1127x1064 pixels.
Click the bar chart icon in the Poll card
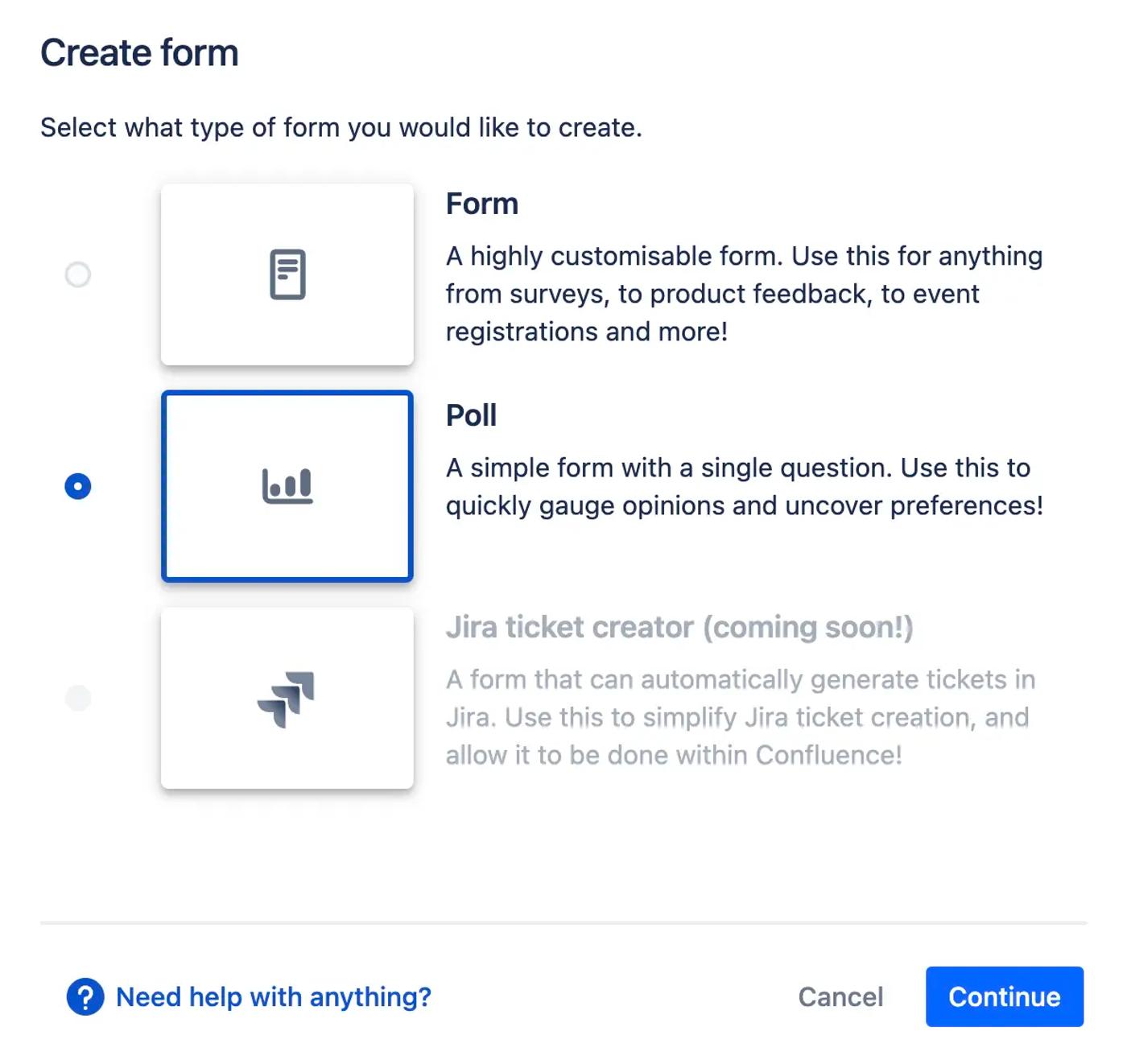pos(287,486)
